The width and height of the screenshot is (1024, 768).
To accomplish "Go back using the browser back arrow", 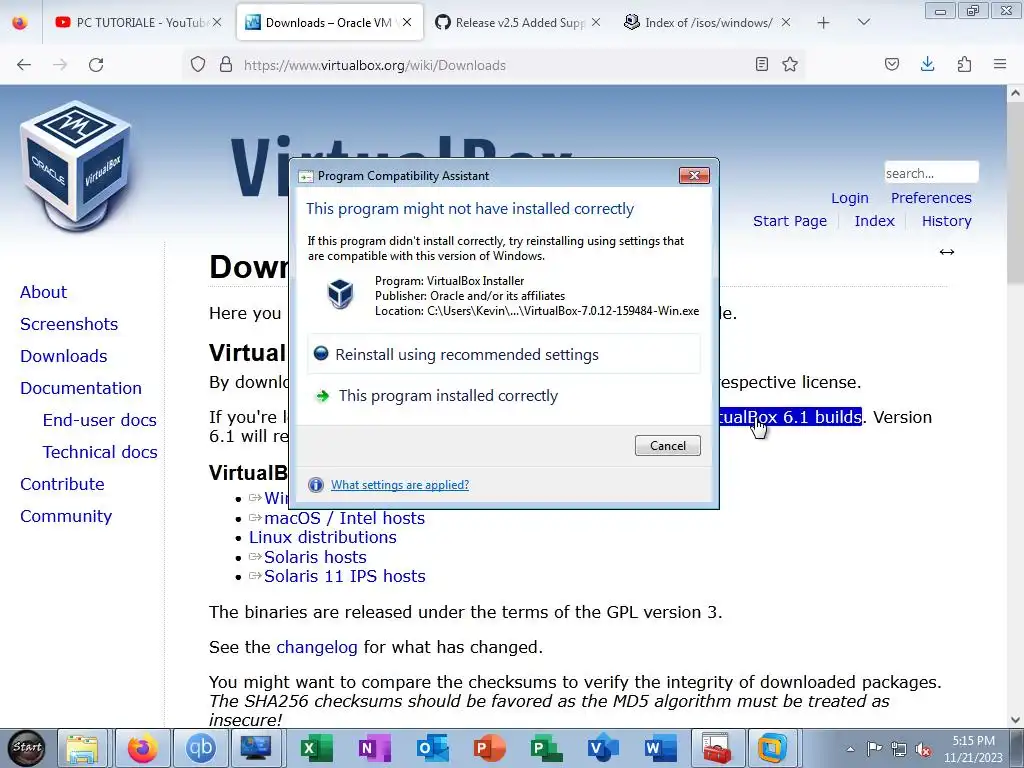I will pos(24,65).
